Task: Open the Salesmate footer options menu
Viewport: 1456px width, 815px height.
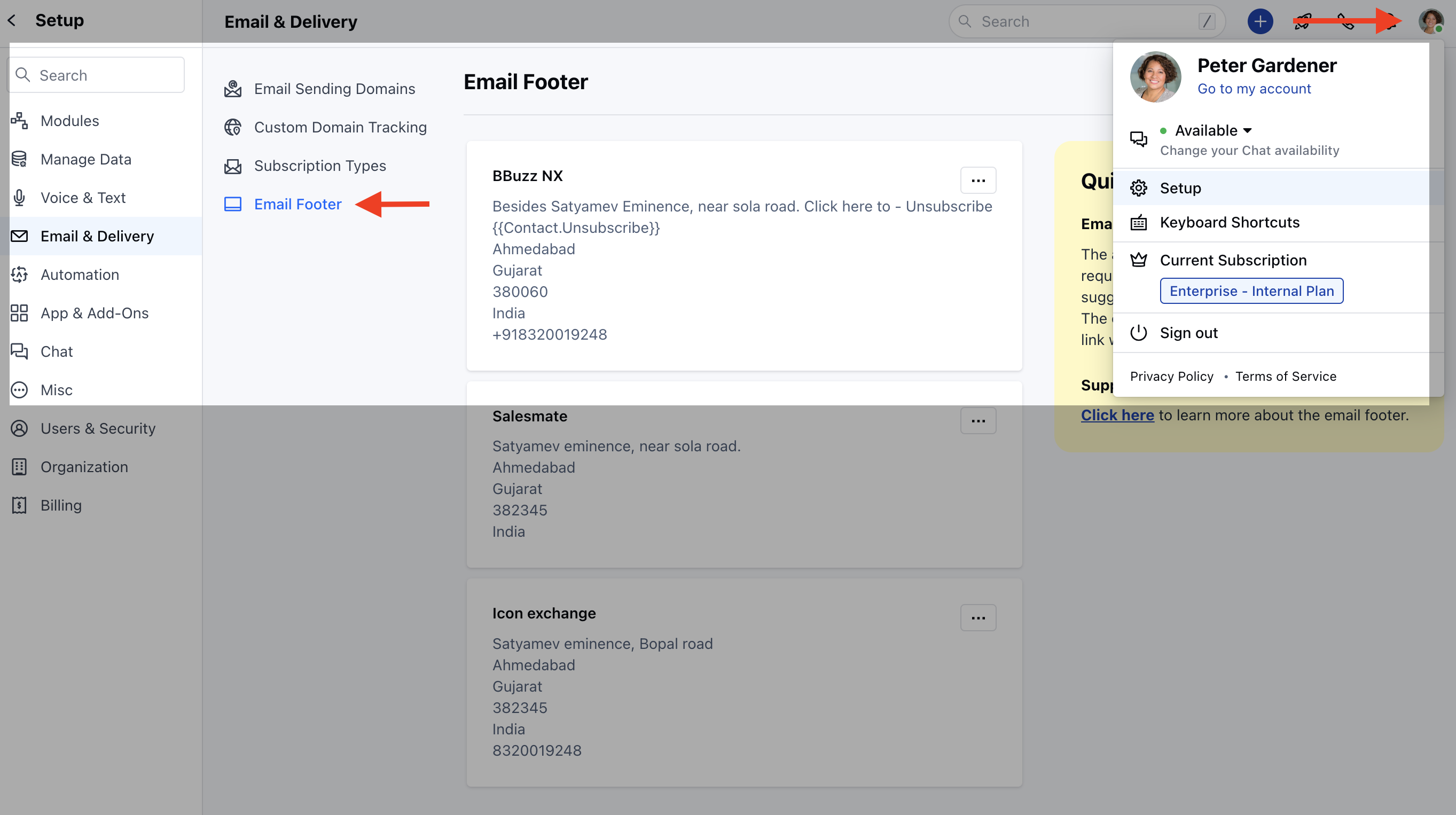Action: (x=978, y=420)
